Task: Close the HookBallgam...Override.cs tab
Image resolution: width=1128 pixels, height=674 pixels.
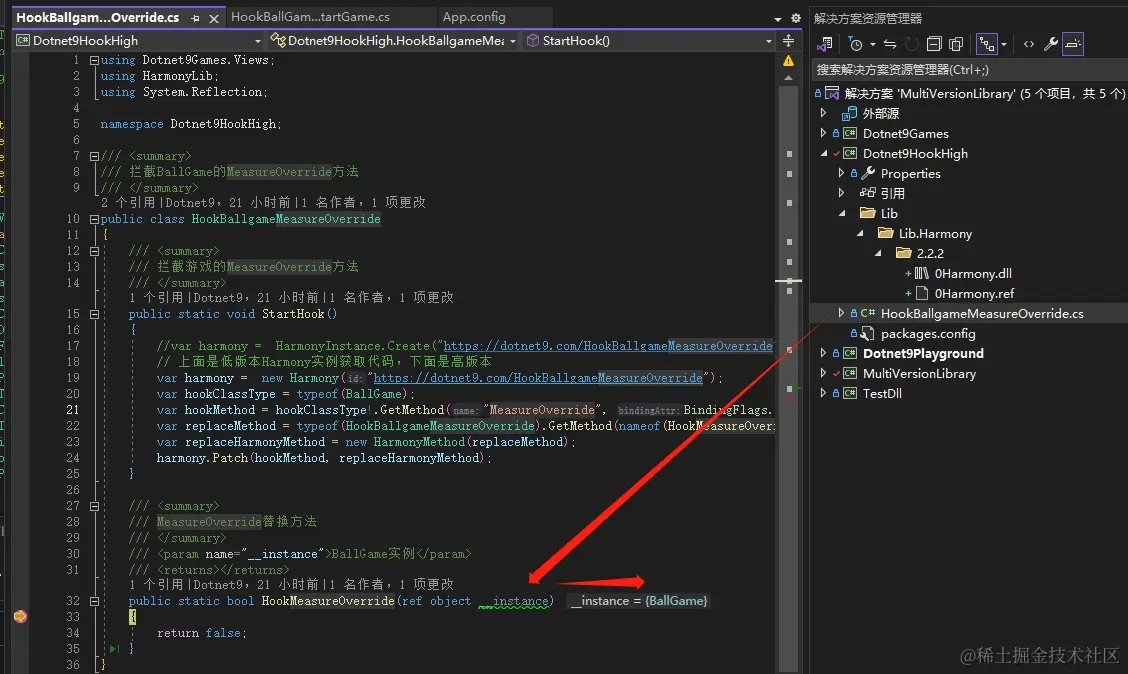Action: pyautogui.click(x=214, y=19)
